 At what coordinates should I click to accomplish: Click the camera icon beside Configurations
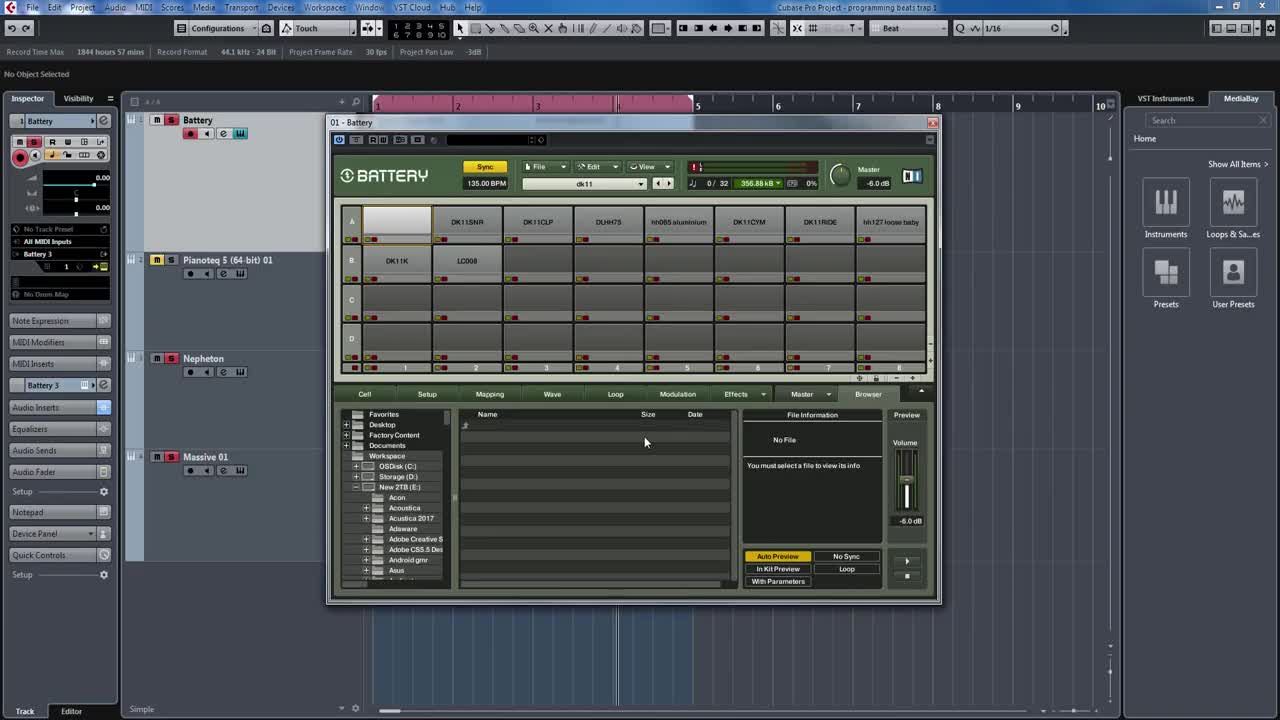pyautogui.click(x=266, y=28)
